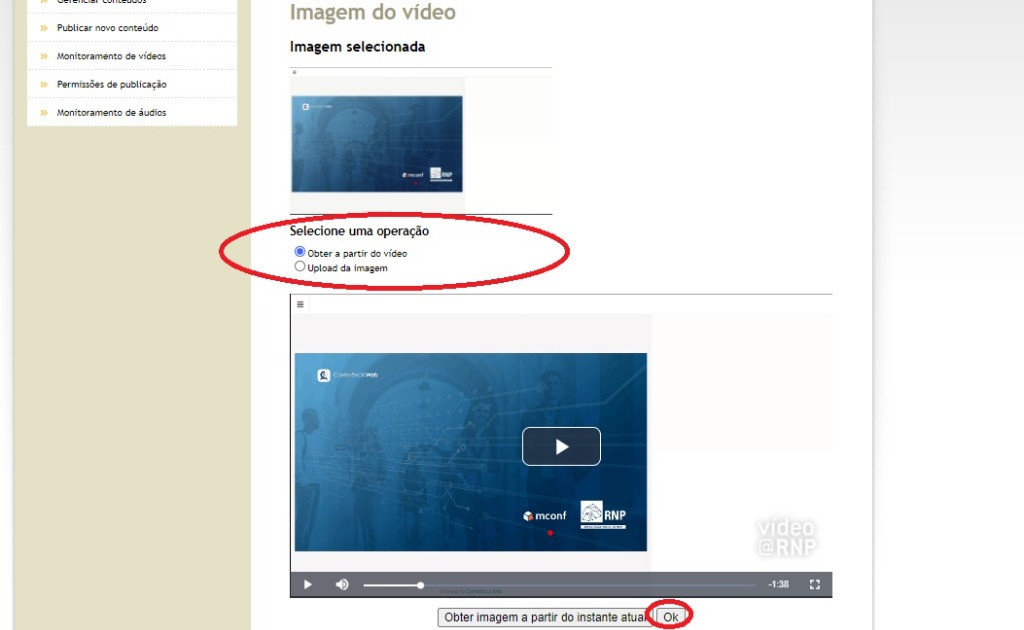Viewport: 1024px width, 630px height.
Task: Click the video@RNP watermark on the player
Action: 786,537
